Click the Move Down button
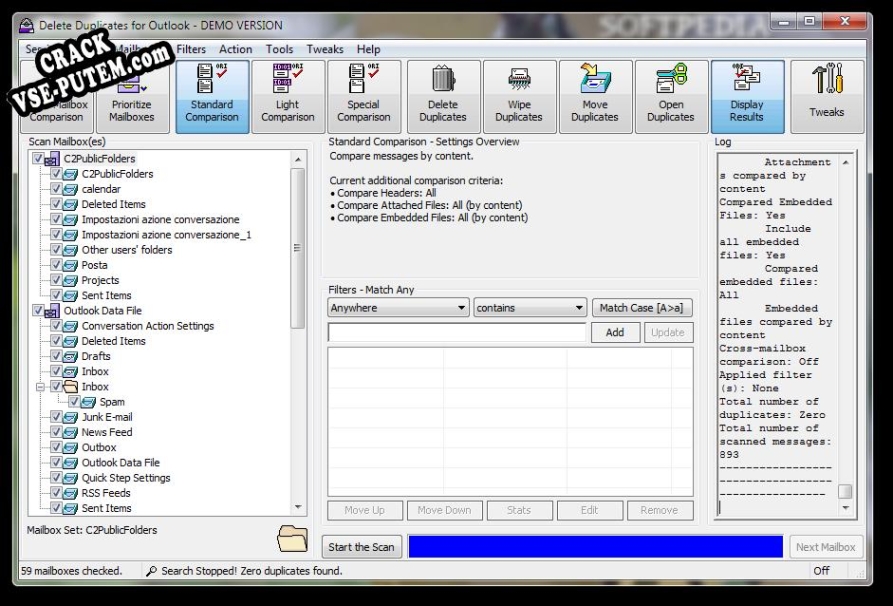The height and width of the screenshot is (606, 893). coord(445,510)
